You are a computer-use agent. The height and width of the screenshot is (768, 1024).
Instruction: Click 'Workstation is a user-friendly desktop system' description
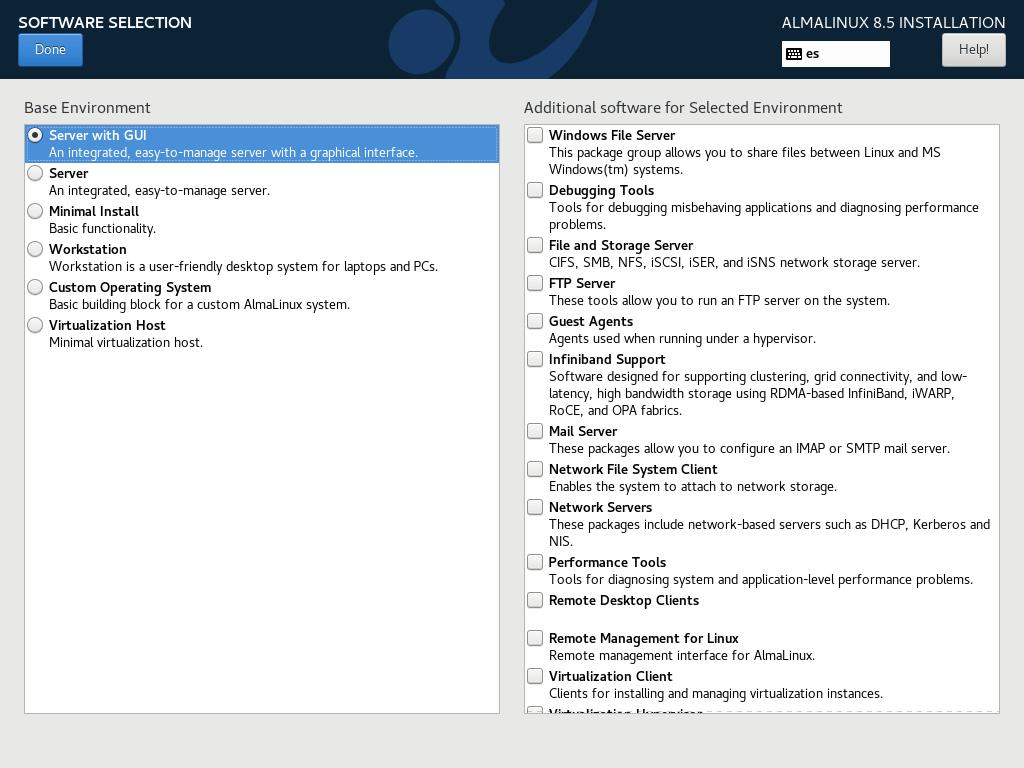click(x=244, y=266)
